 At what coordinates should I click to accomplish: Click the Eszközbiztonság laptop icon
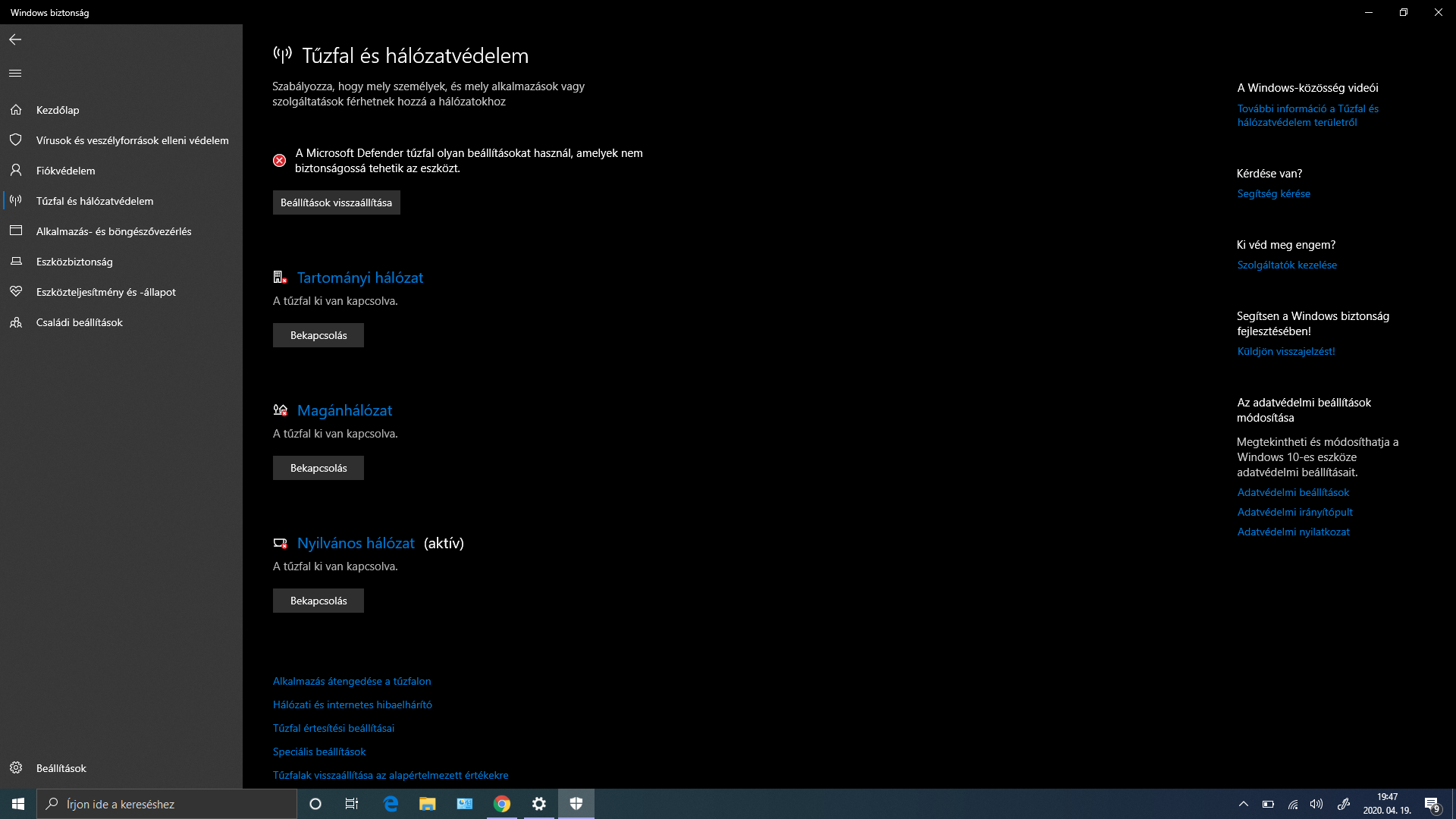click(x=16, y=262)
